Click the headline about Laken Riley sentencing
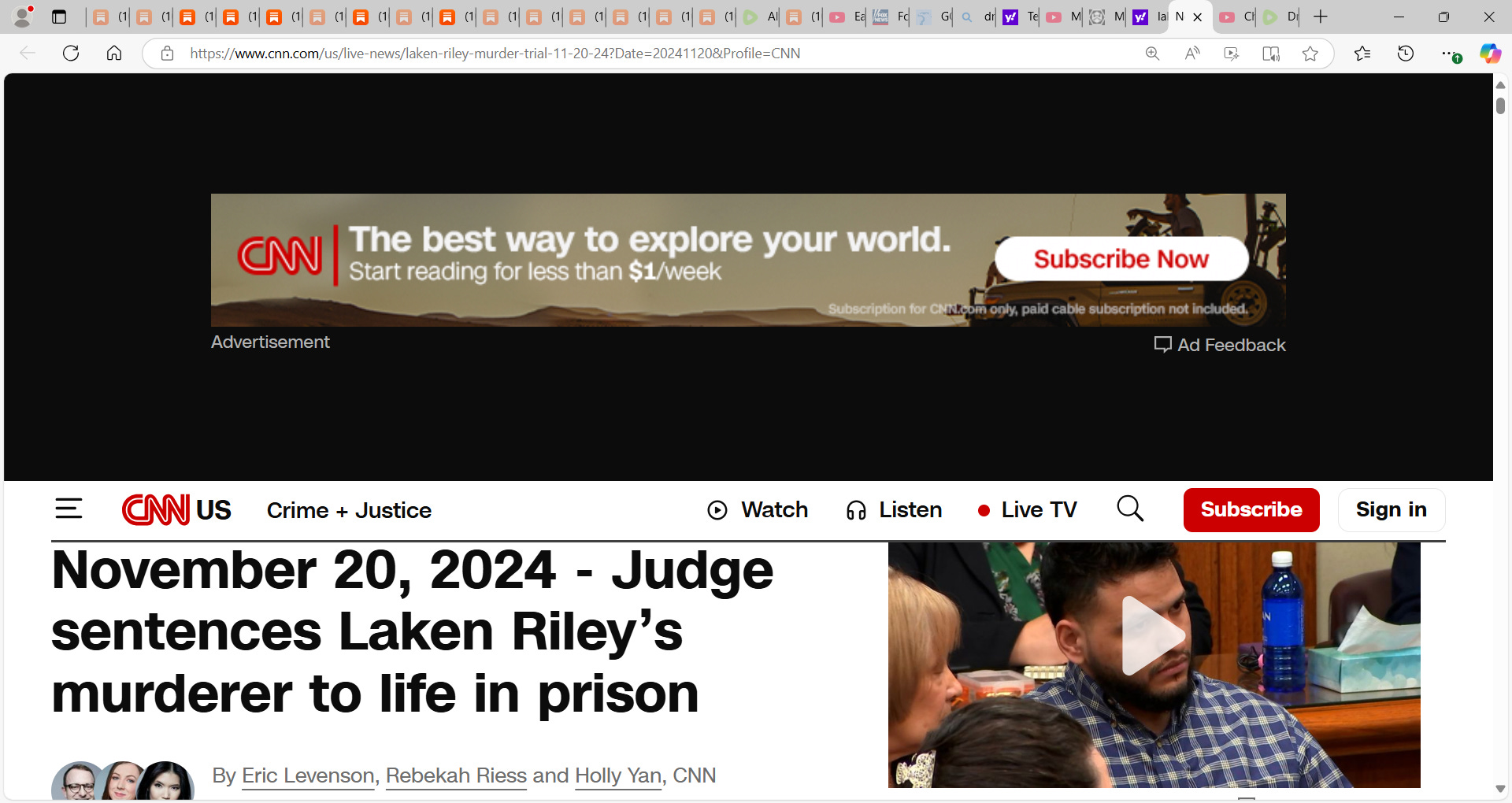1512x803 pixels. [413, 631]
